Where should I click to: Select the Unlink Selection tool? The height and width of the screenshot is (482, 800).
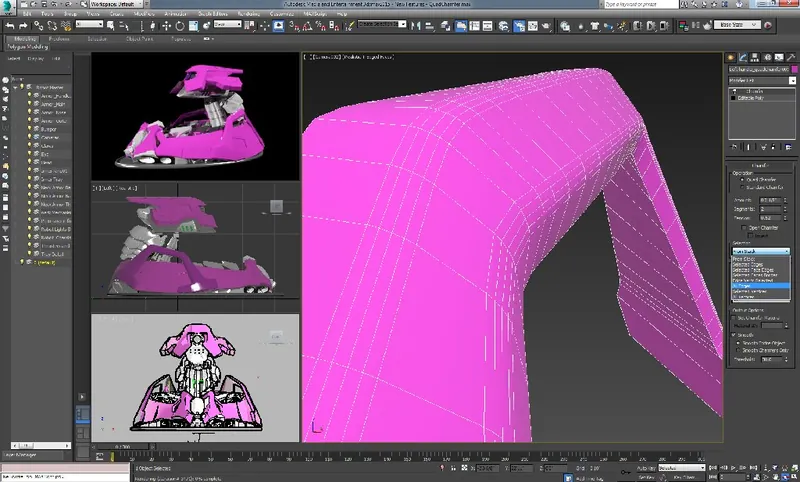click(x=52, y=26)
